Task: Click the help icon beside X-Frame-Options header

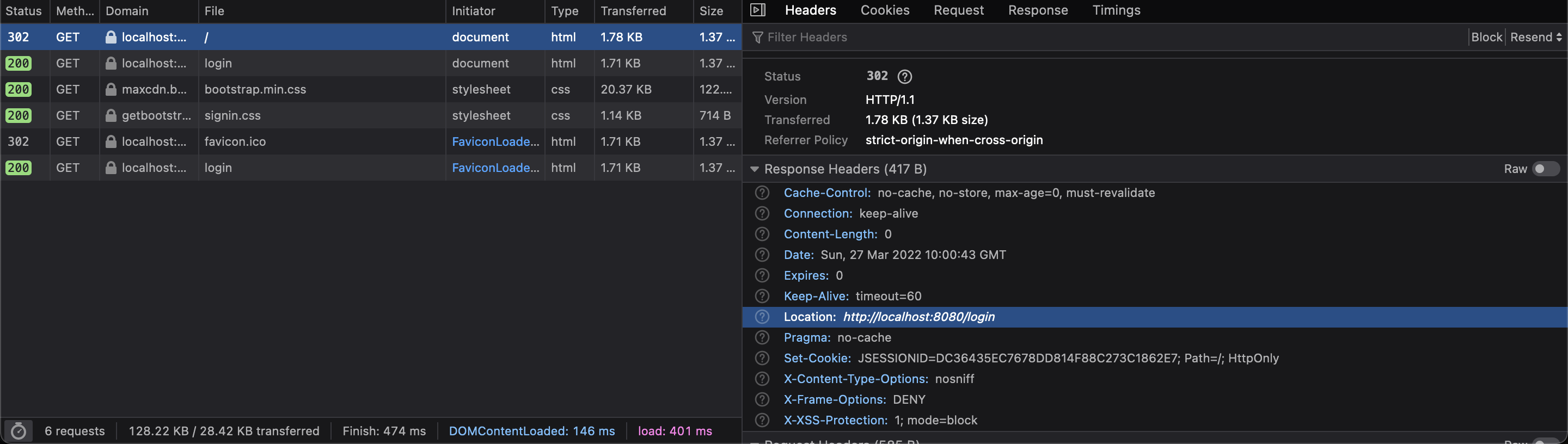Action: (x=762, y=399)
